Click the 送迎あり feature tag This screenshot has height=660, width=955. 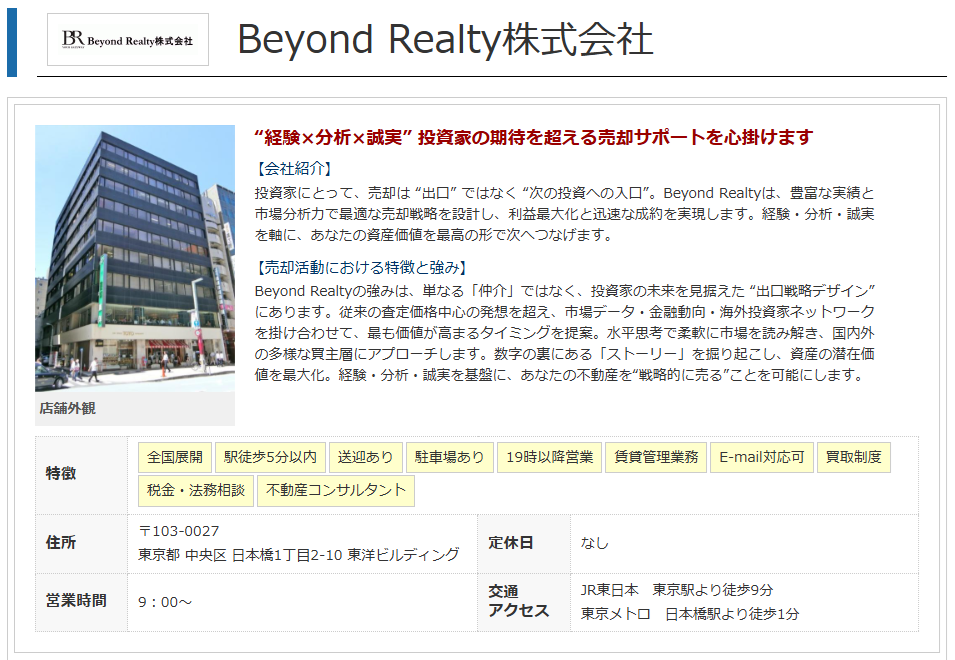click(x=366, y=458)
